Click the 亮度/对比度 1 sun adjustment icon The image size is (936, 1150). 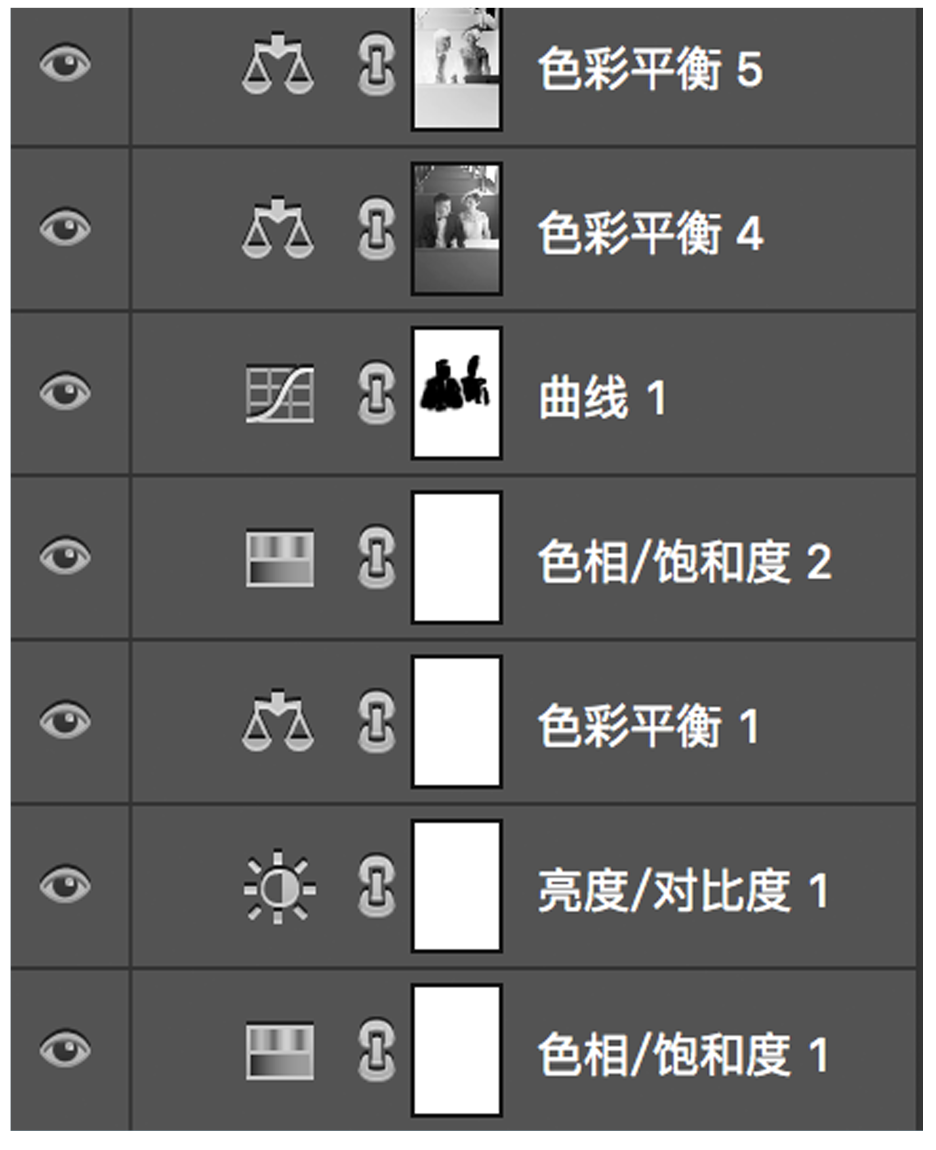[280, 887]
